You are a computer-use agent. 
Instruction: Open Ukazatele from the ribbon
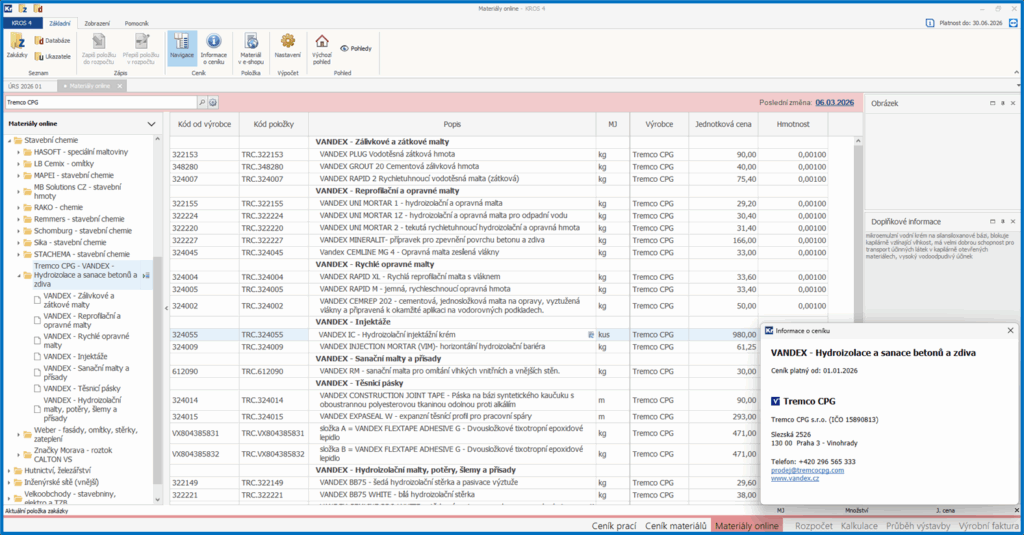click(x=52, y=57)
